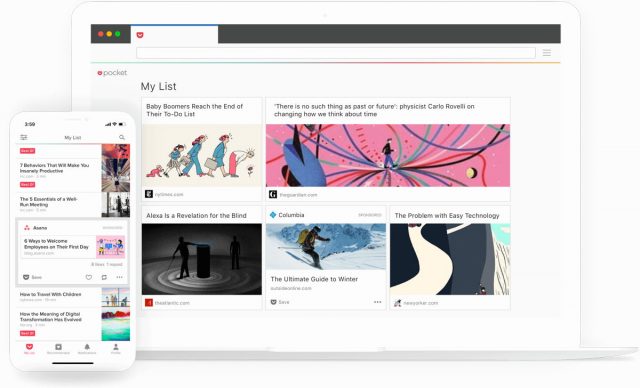
Task: Click the Atlantic publisher icon
Action: tap(149, 303)
